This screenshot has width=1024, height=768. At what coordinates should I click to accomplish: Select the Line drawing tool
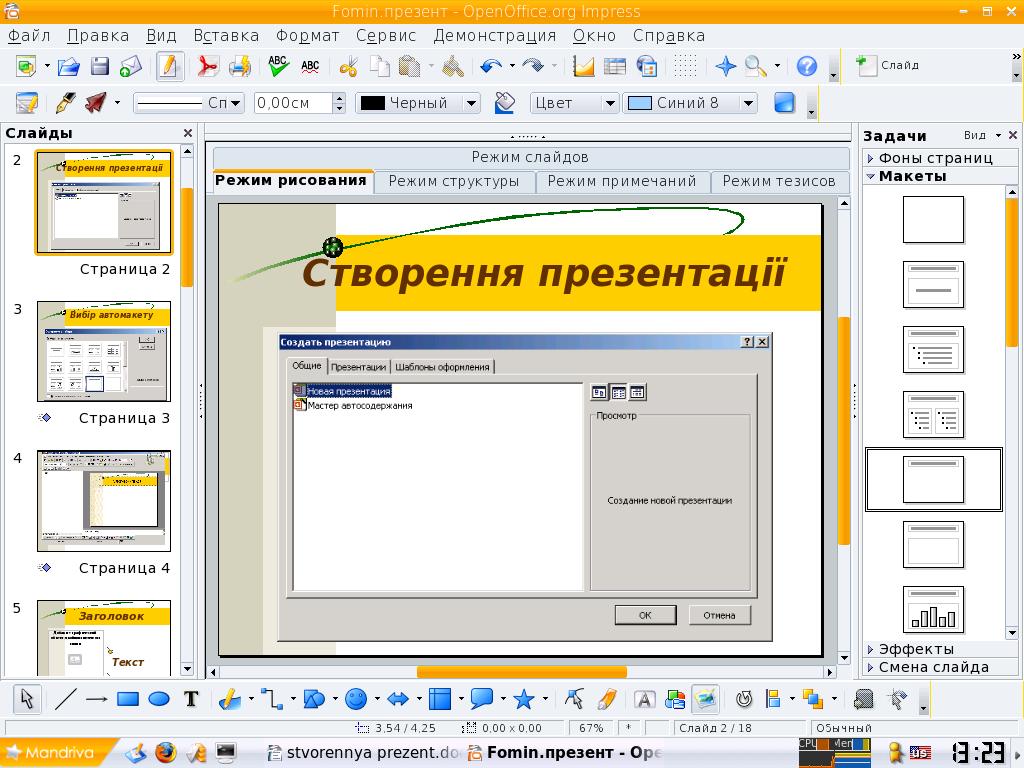[x=65, y=700]
